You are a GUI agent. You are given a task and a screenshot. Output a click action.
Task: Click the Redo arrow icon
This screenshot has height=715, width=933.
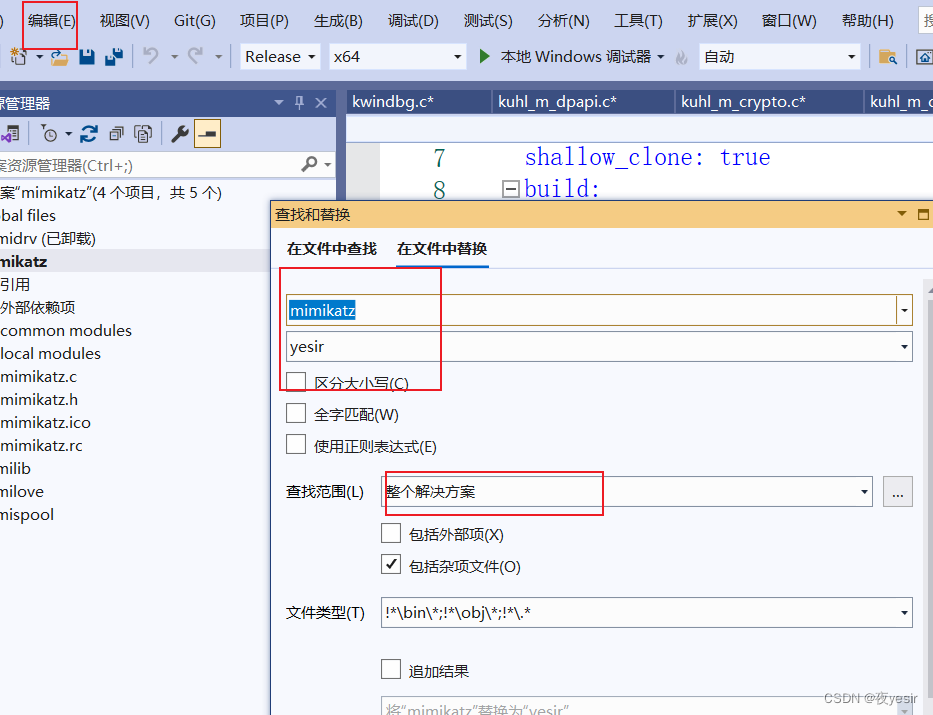click(x=195, y=57)
